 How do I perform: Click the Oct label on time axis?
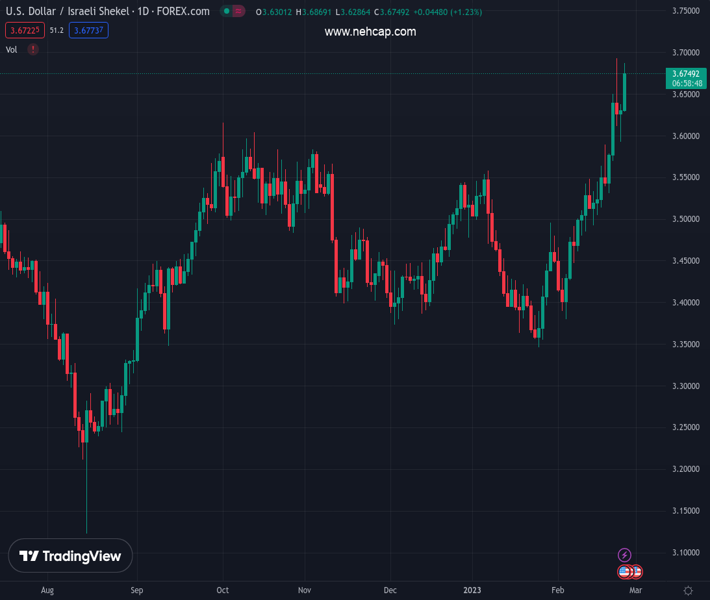pos(222,591)
